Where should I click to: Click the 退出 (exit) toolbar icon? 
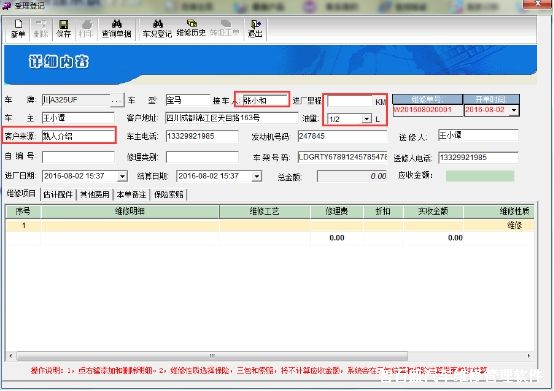[255, 29]
